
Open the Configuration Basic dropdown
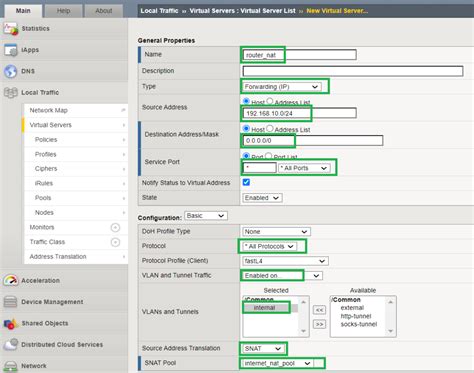point(206,216)
